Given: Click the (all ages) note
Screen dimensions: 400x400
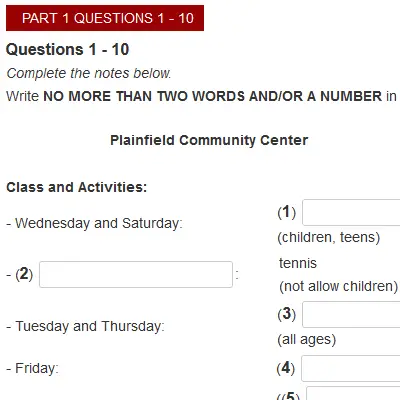Looking at the screenshot, I should (307, 340).
